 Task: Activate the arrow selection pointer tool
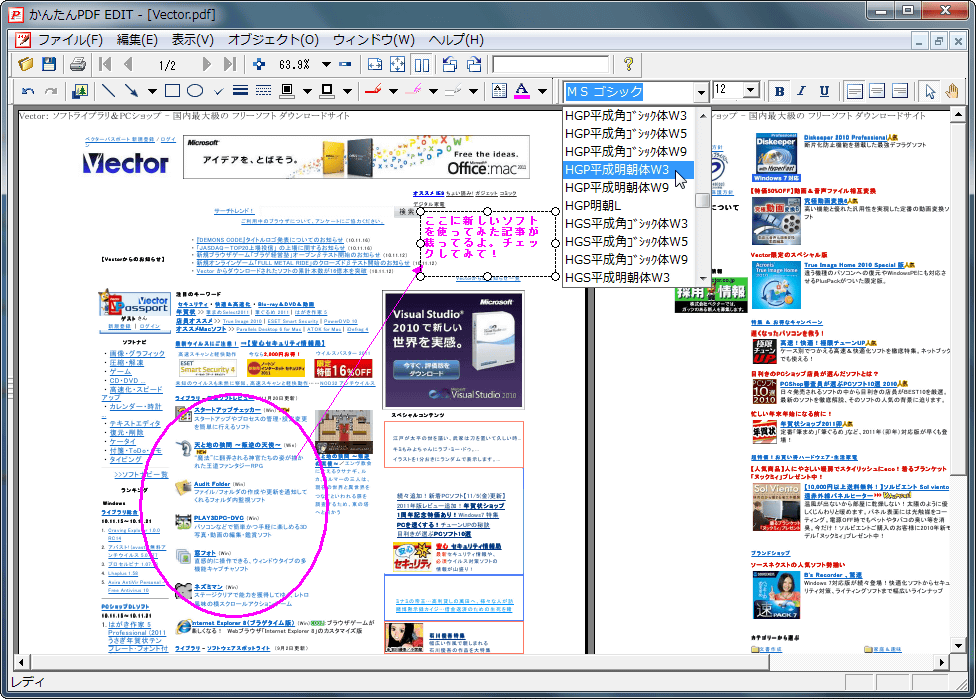[930, 91]
